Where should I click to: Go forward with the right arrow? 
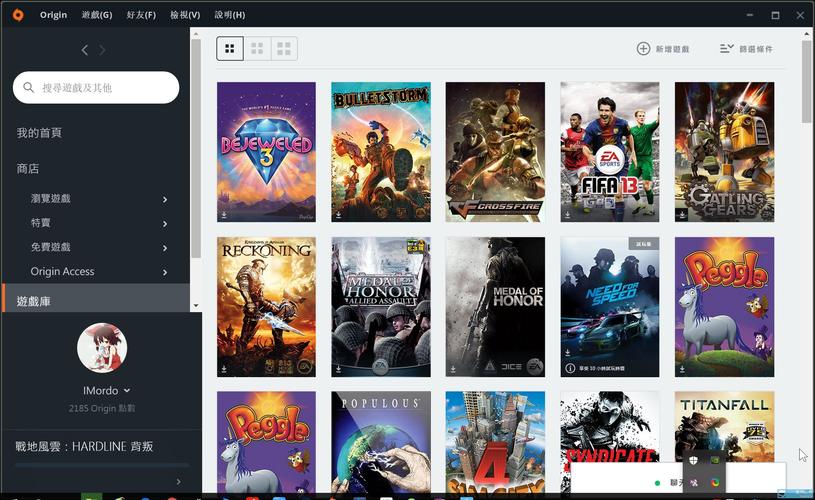[102, 50]
